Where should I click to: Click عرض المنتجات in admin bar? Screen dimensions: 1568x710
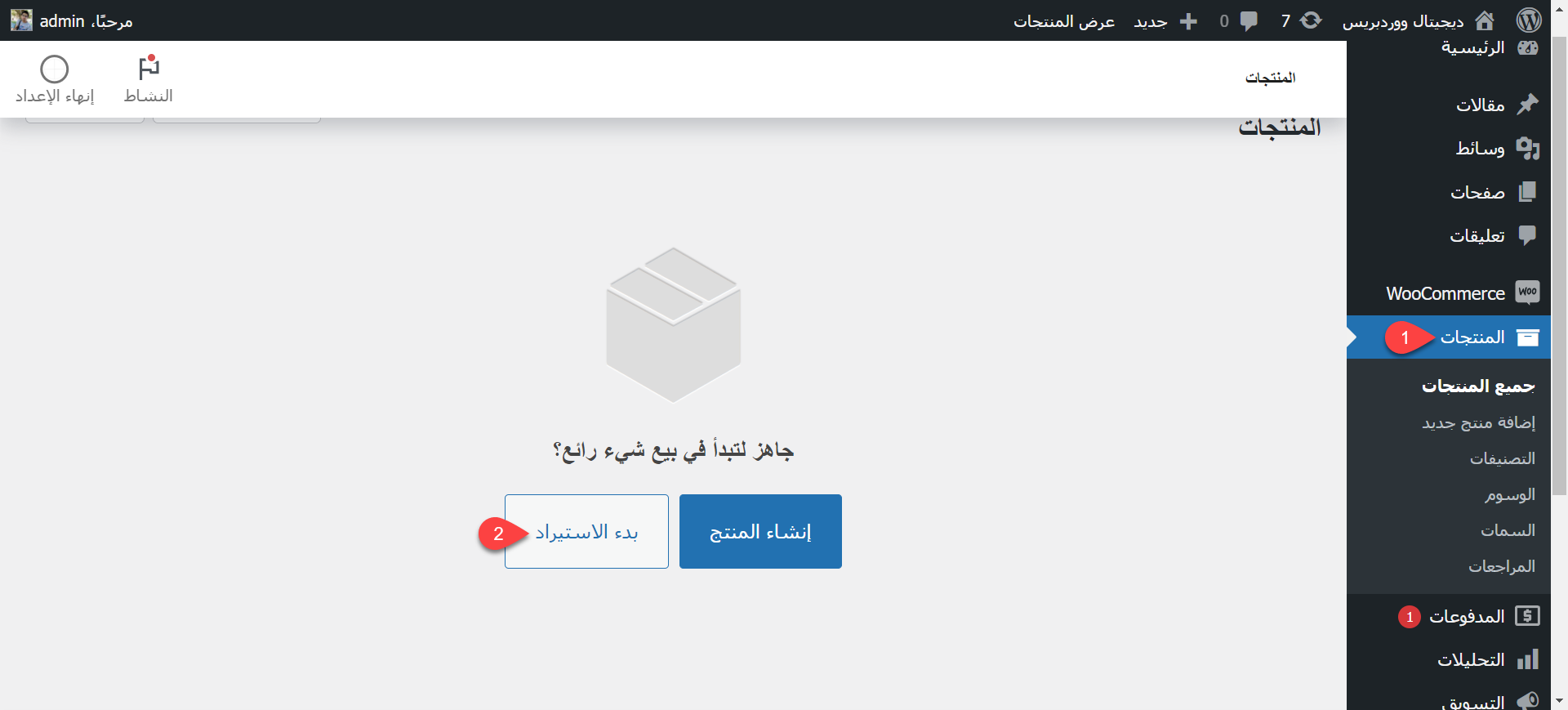point(1064,21)
